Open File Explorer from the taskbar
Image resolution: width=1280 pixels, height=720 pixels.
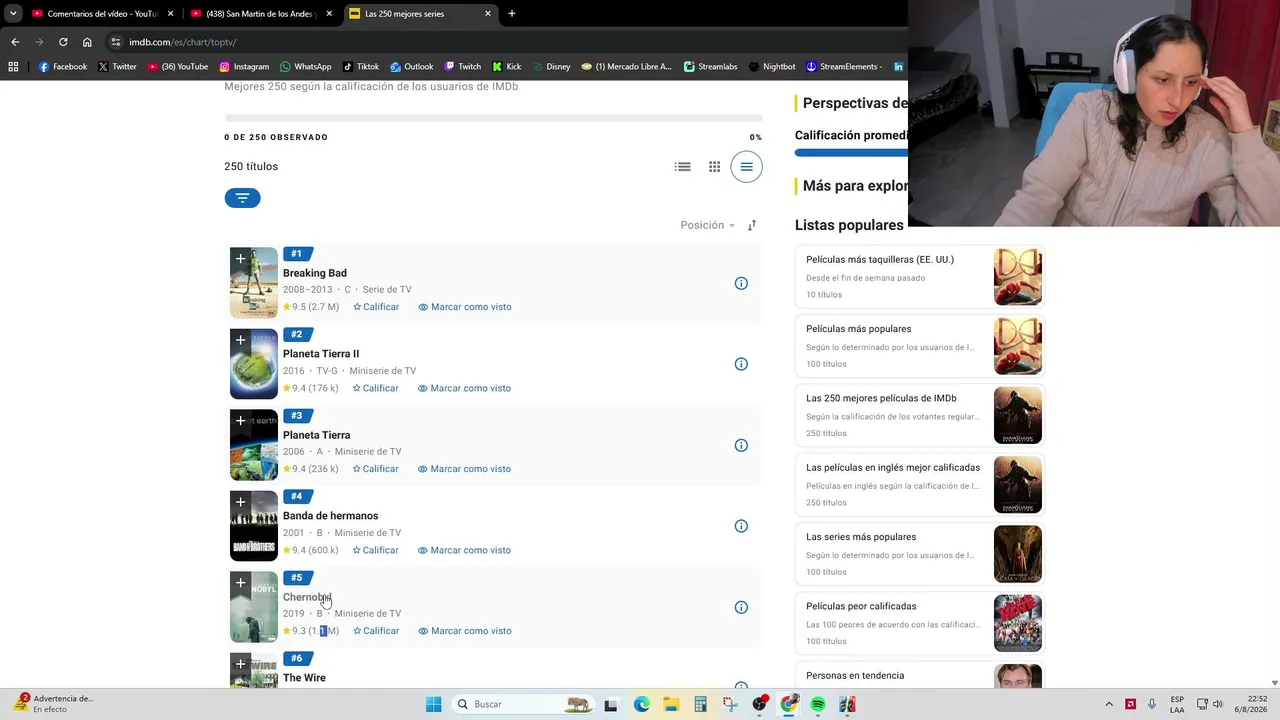point(670,704)
